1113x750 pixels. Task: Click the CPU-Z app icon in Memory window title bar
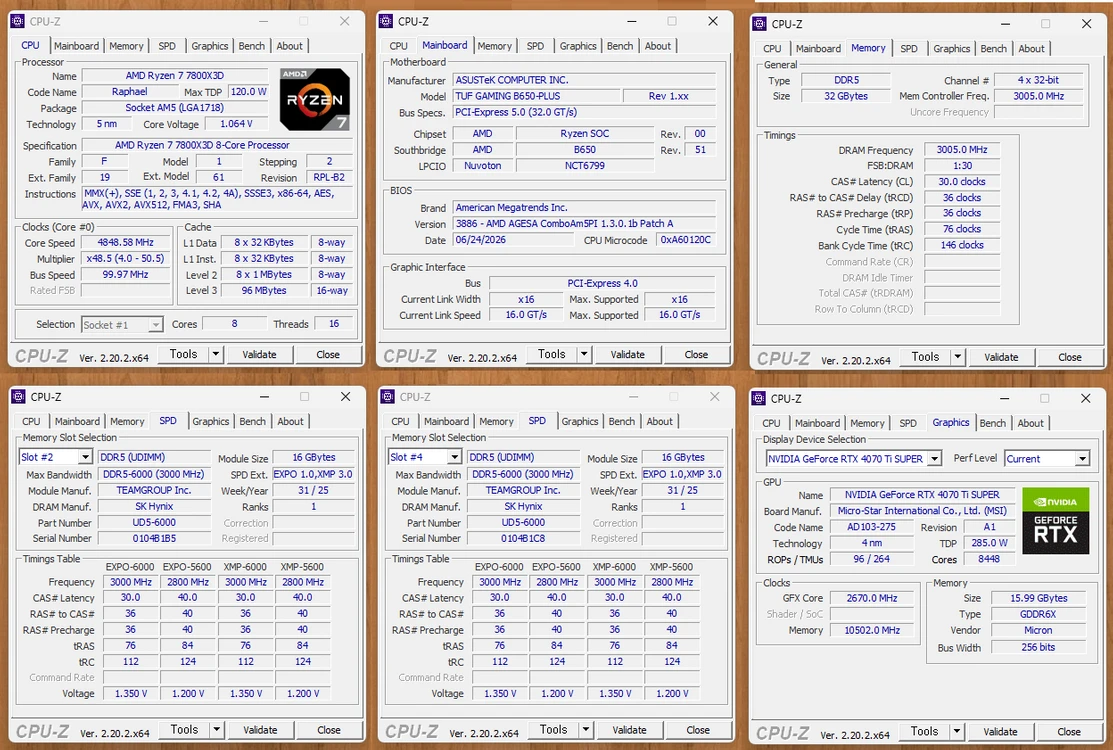(759, 23)
